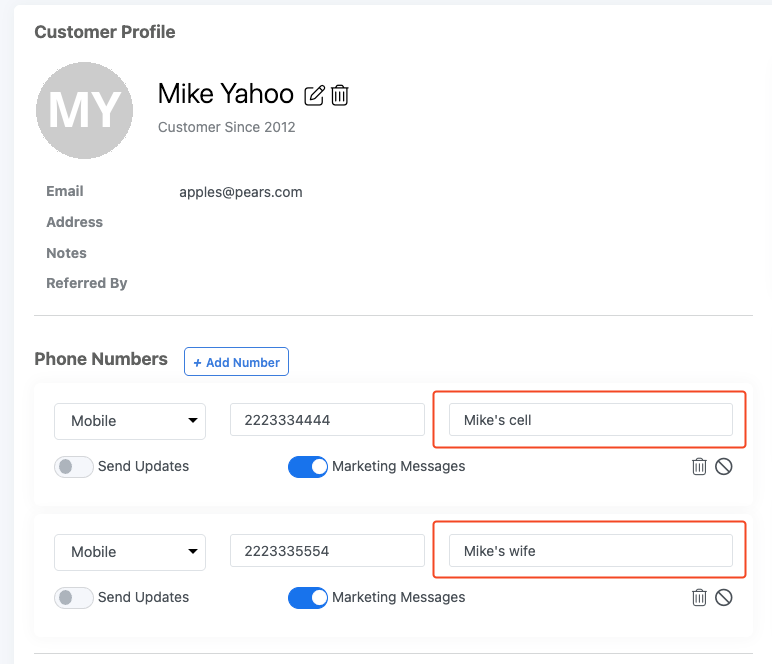The width and height of the screenshot is (772, 664).
Task: Delete the Mike's cell phone number
Action: 699,466
